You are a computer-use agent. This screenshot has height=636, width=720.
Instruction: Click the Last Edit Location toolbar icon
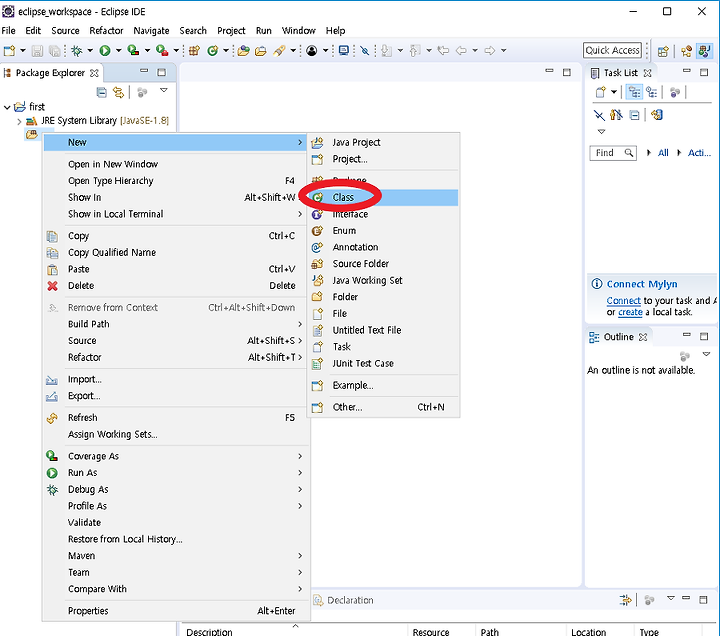click(443, 51)
